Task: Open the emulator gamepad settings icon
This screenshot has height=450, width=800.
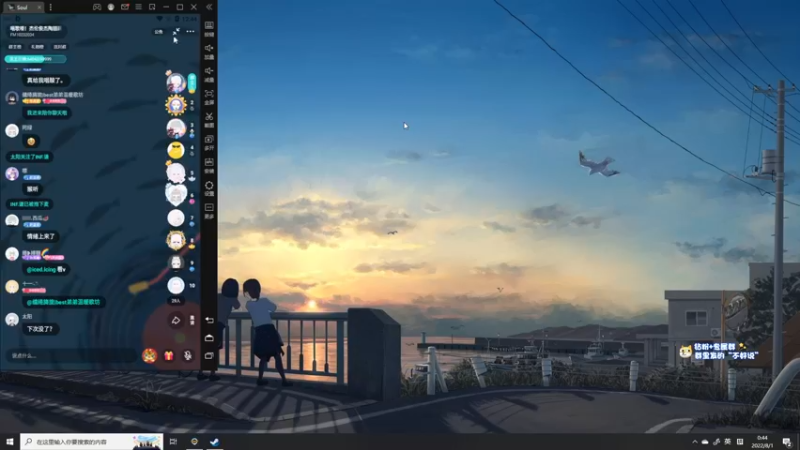Action: 97,7
